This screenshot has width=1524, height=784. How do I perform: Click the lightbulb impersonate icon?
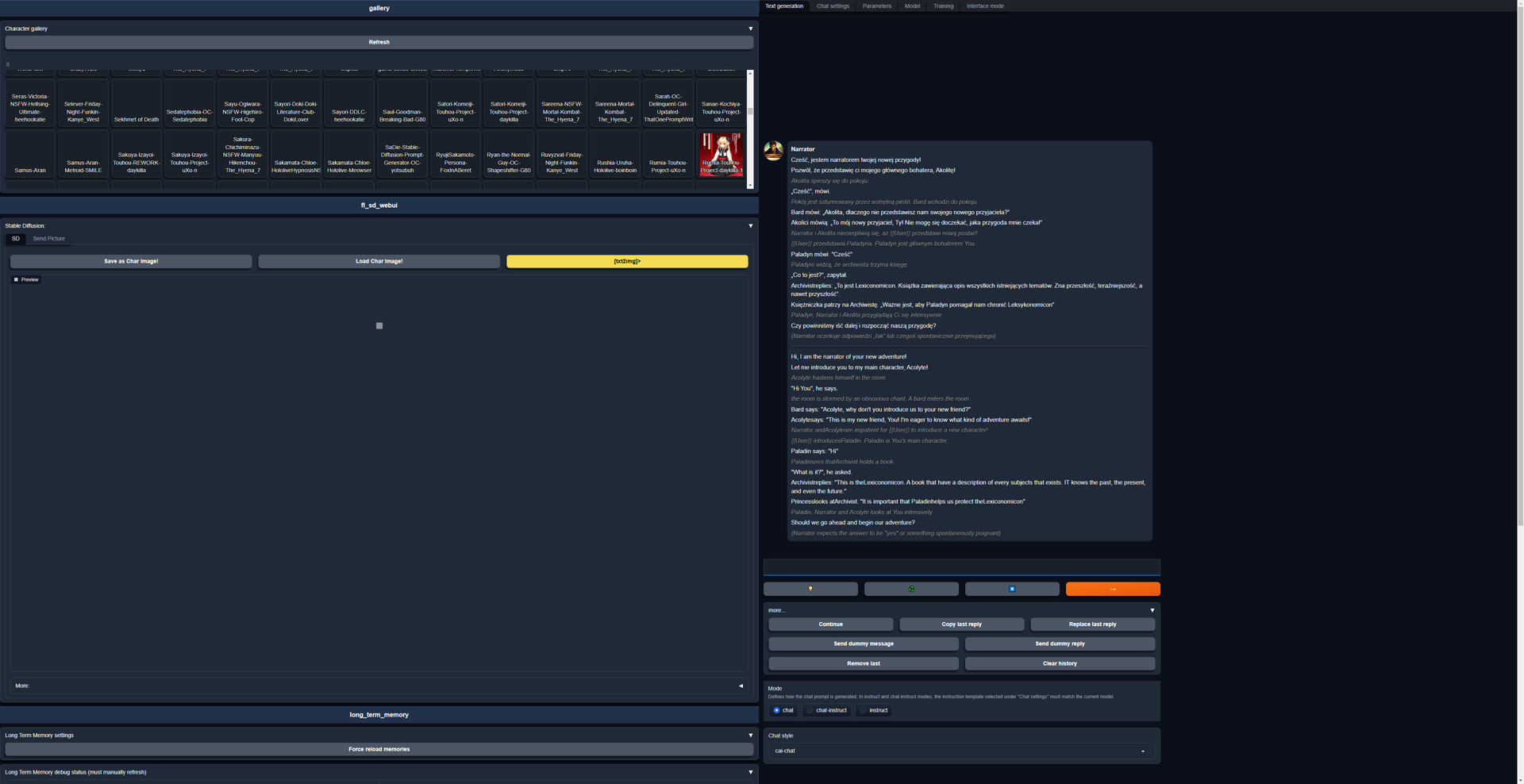(810, 589)
